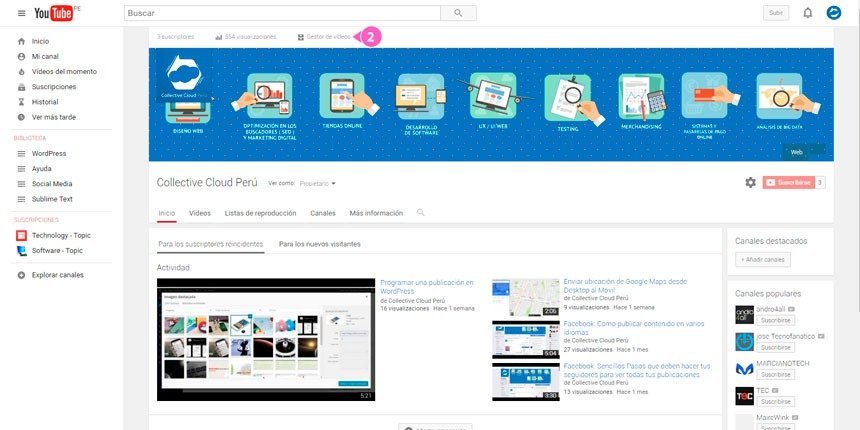Click the BIBLIOTECA section heading
Screen dimensions: 860x430
point(30,138)
